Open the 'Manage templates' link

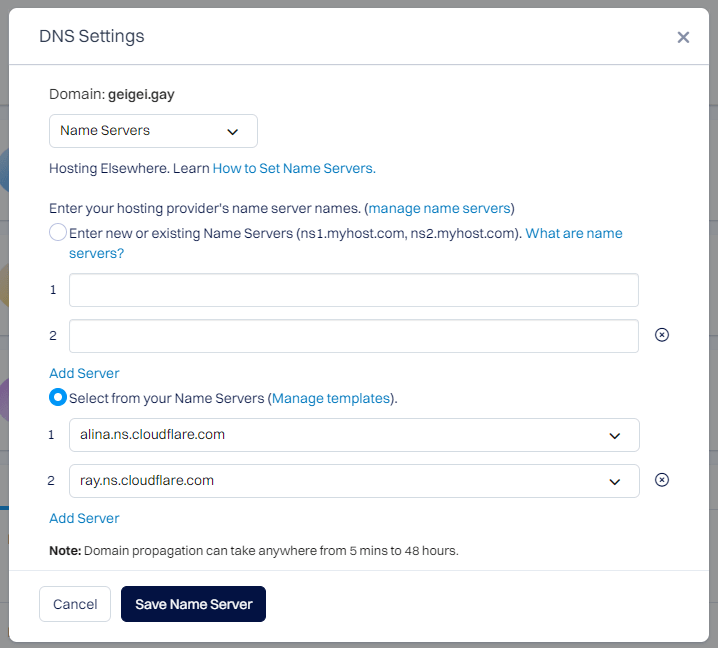pos(331,398)
